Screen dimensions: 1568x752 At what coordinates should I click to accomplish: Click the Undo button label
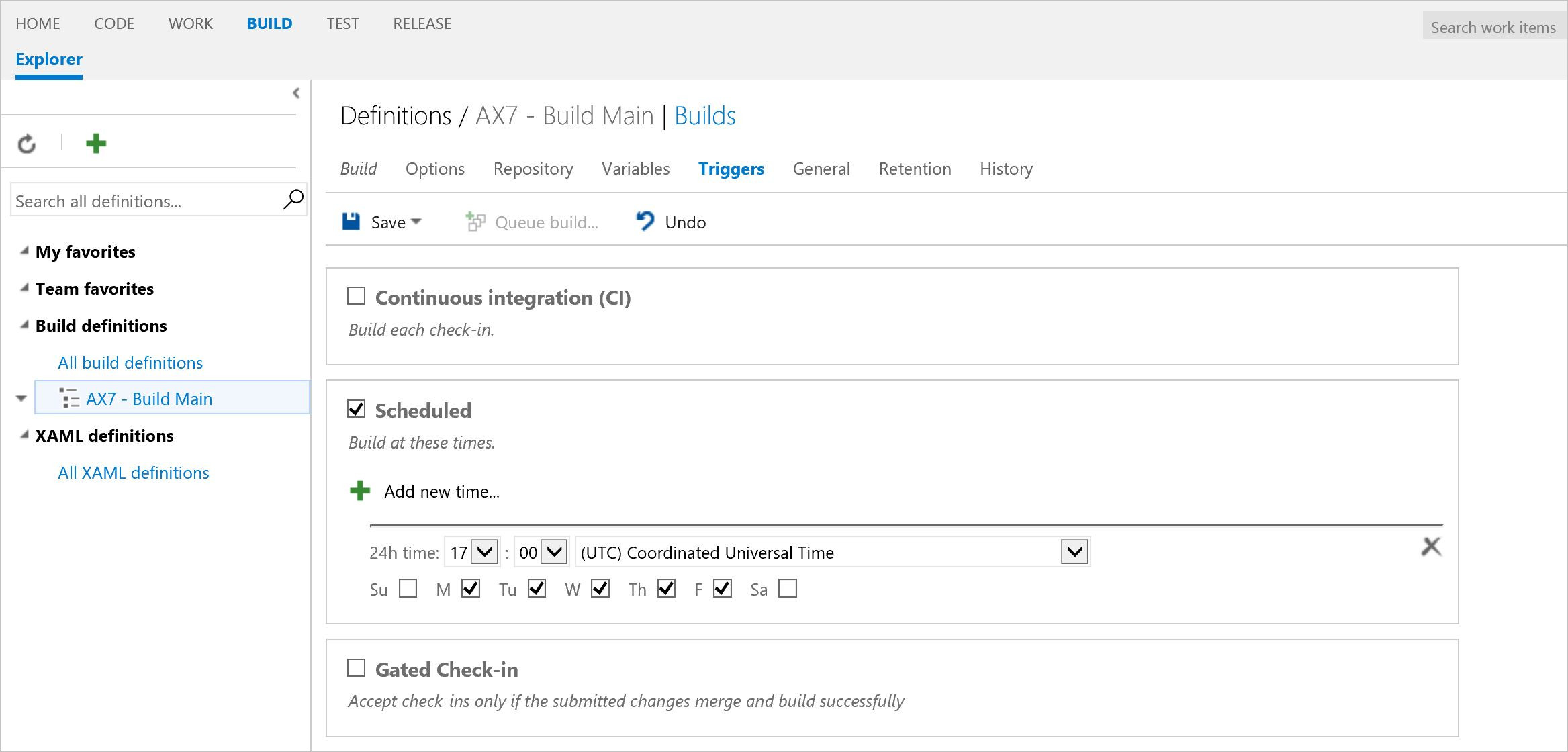point(686,222)
